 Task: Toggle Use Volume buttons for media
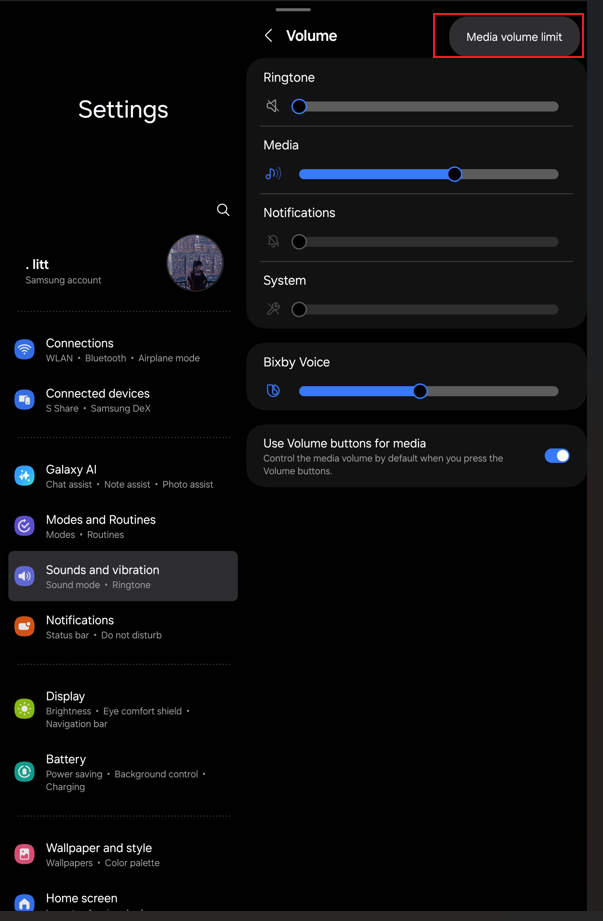point(557,456)
